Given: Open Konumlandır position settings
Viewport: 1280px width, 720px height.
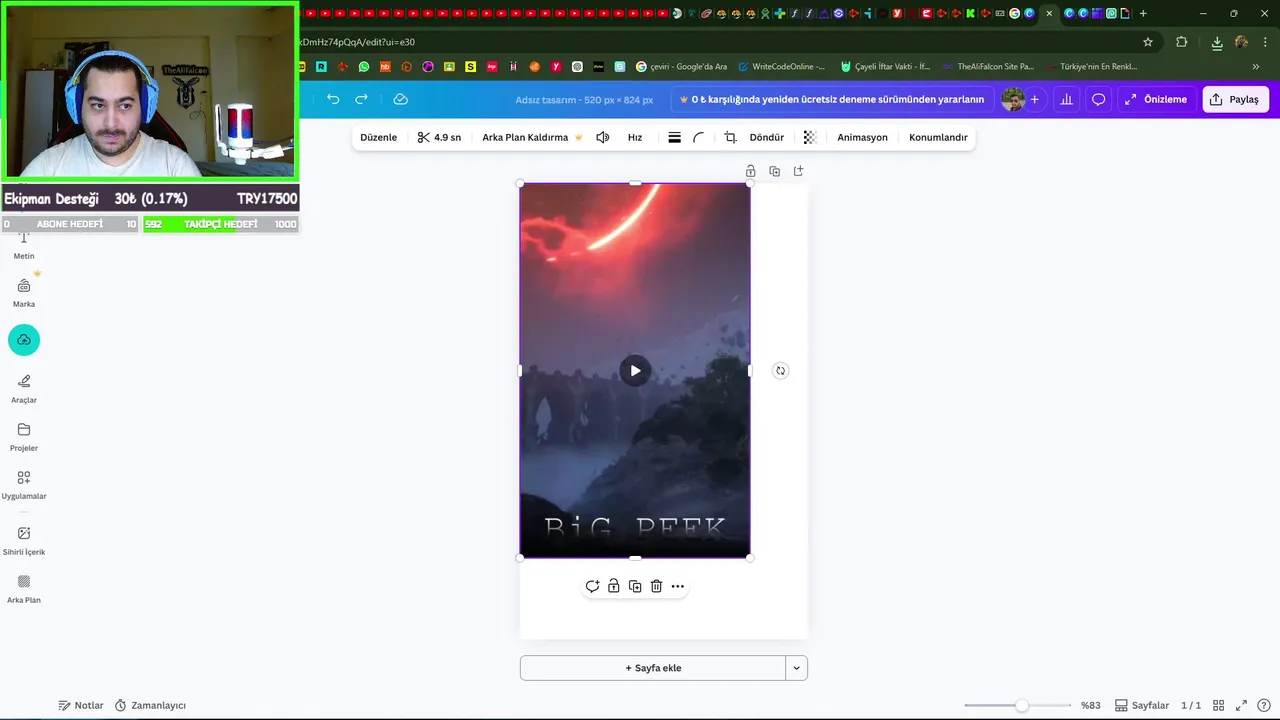Looking at the screenshot, I should point(938,137).
